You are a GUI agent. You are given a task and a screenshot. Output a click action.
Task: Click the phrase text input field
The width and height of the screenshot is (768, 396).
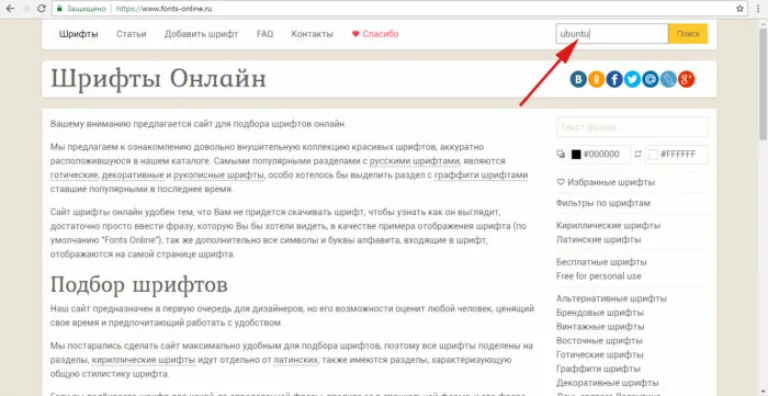click(632, 127)
